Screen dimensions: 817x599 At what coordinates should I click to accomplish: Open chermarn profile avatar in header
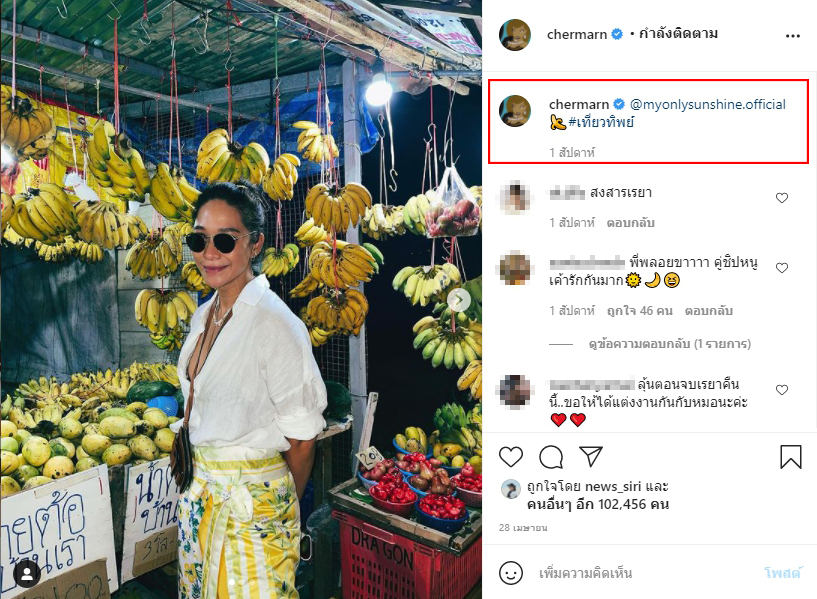click(515, 35)
